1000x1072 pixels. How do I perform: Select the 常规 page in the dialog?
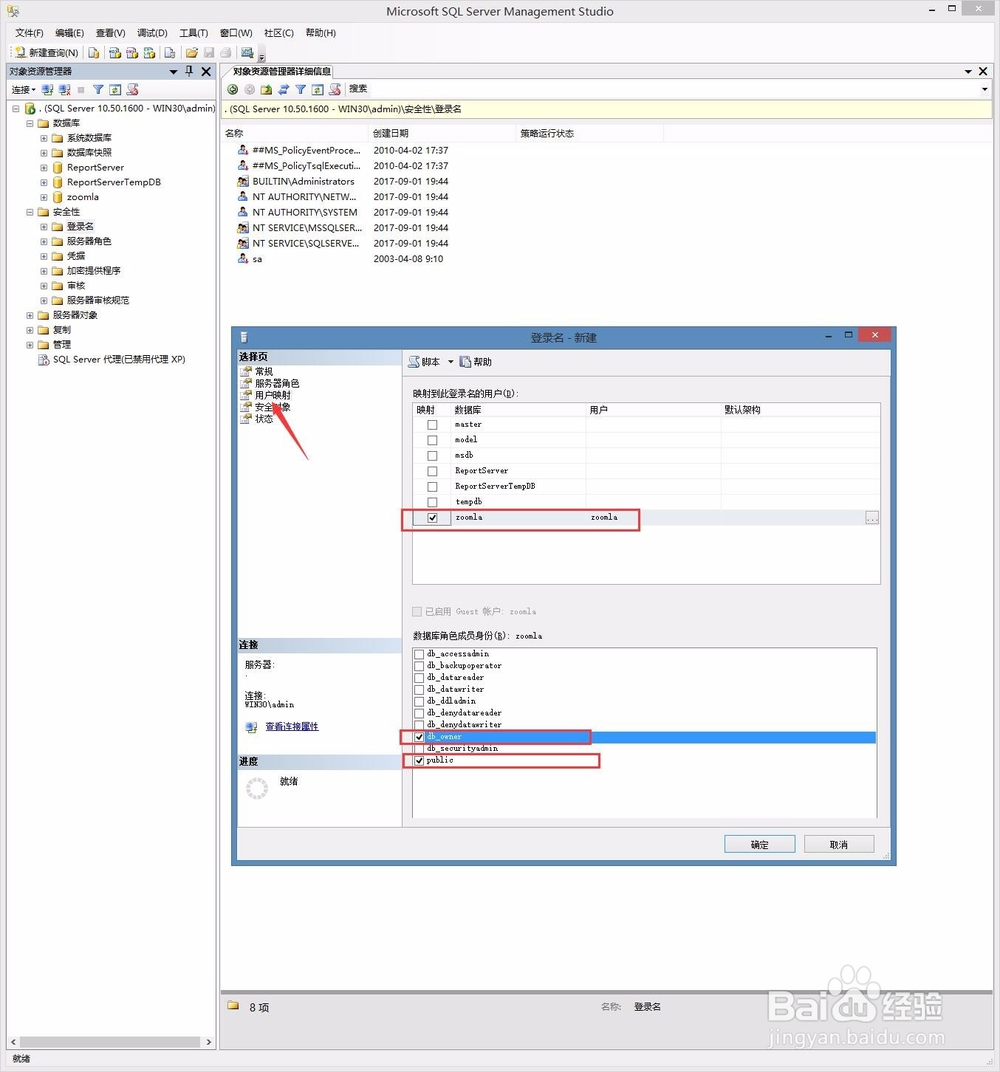point(264,371)
